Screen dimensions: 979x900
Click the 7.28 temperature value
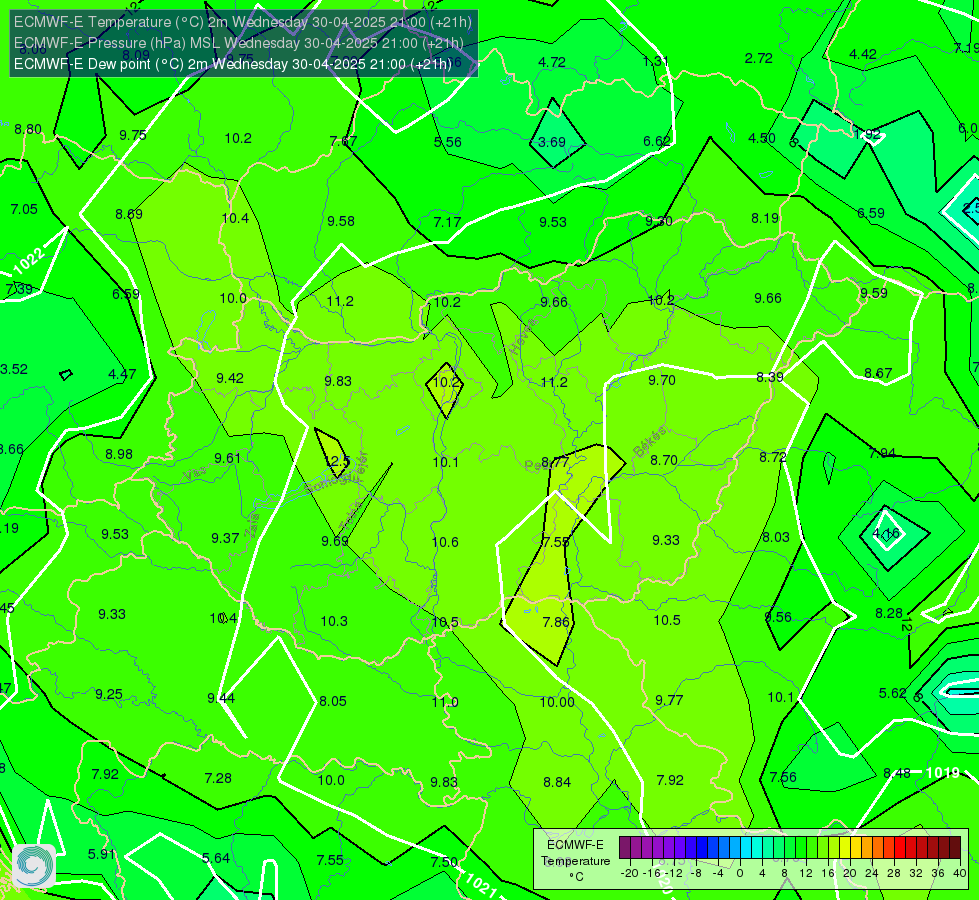click(218, 778)
